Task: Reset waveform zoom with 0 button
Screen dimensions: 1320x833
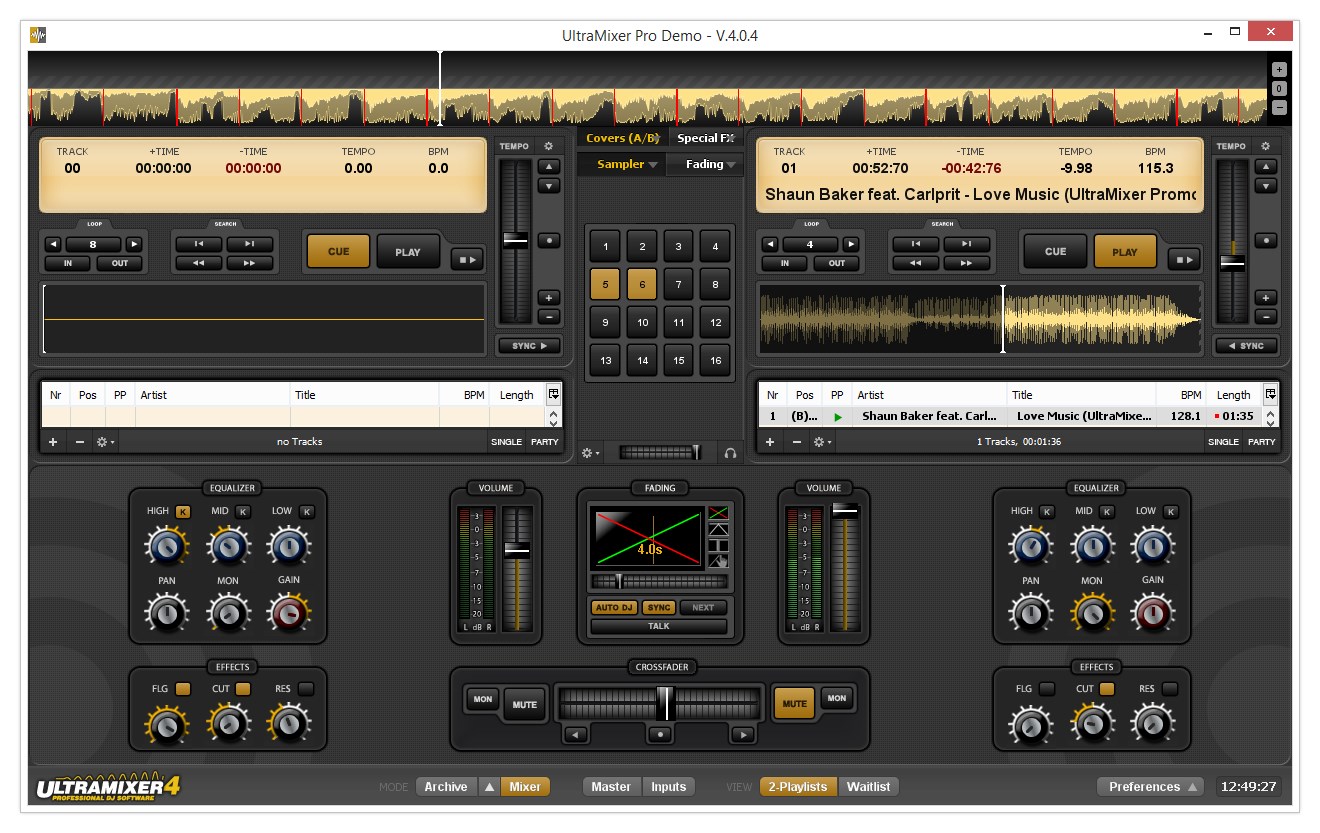Action: click(x=1279, y=89)
